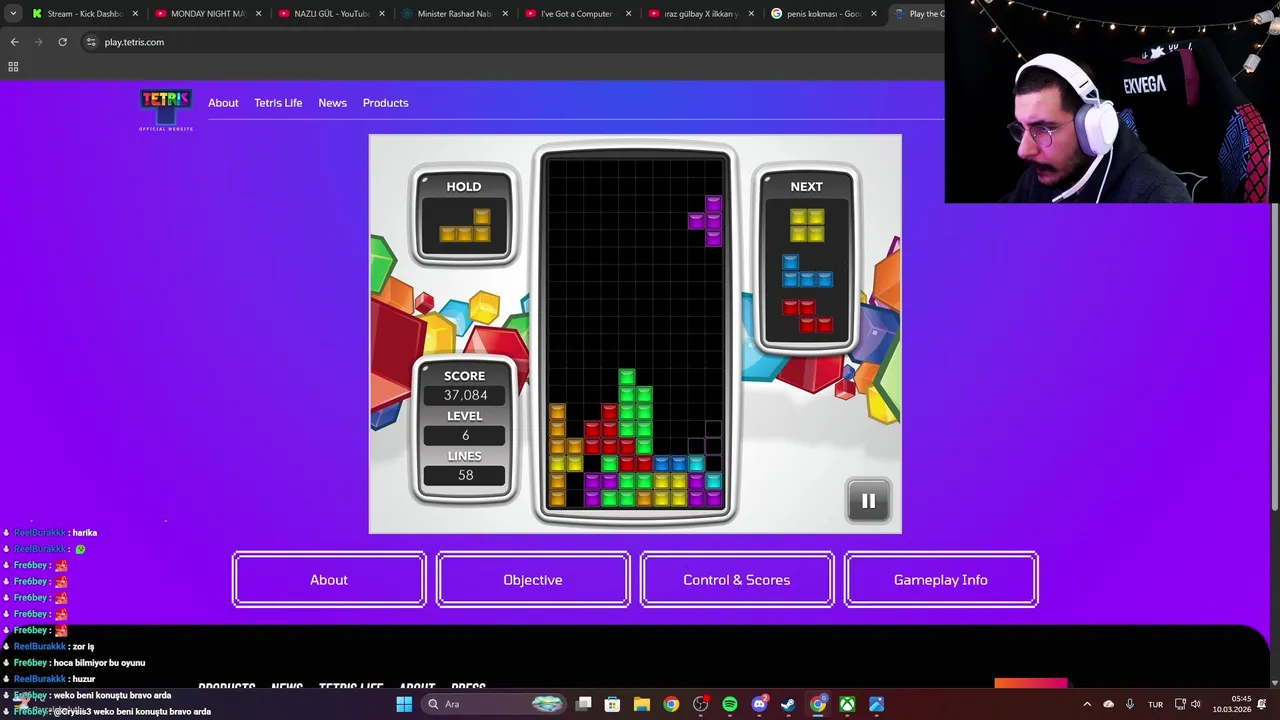
Task: Close the I've Got a Computer tab
Action: [x=627, y=14]
